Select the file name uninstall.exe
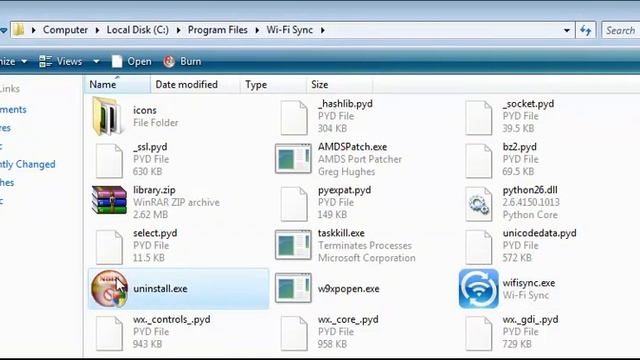The width and height of the screenshot is (640, 360). tap(160, 289)
